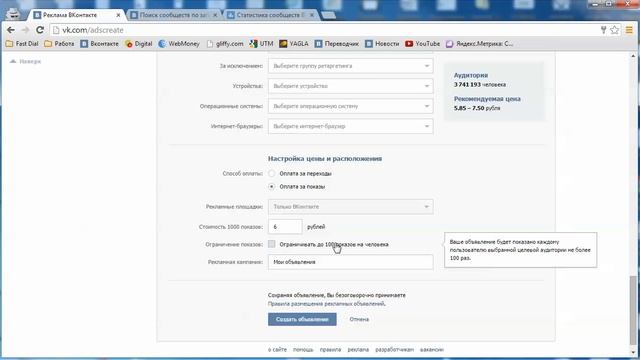Open разработчикам footer link

(x=394, y=350)
